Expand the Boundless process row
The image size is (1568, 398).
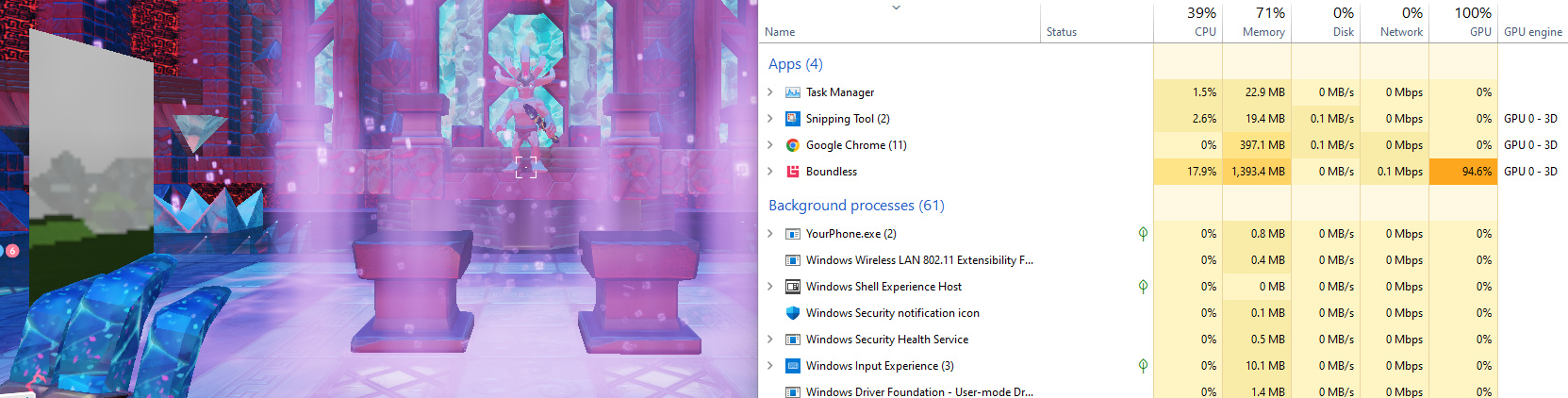770,172
